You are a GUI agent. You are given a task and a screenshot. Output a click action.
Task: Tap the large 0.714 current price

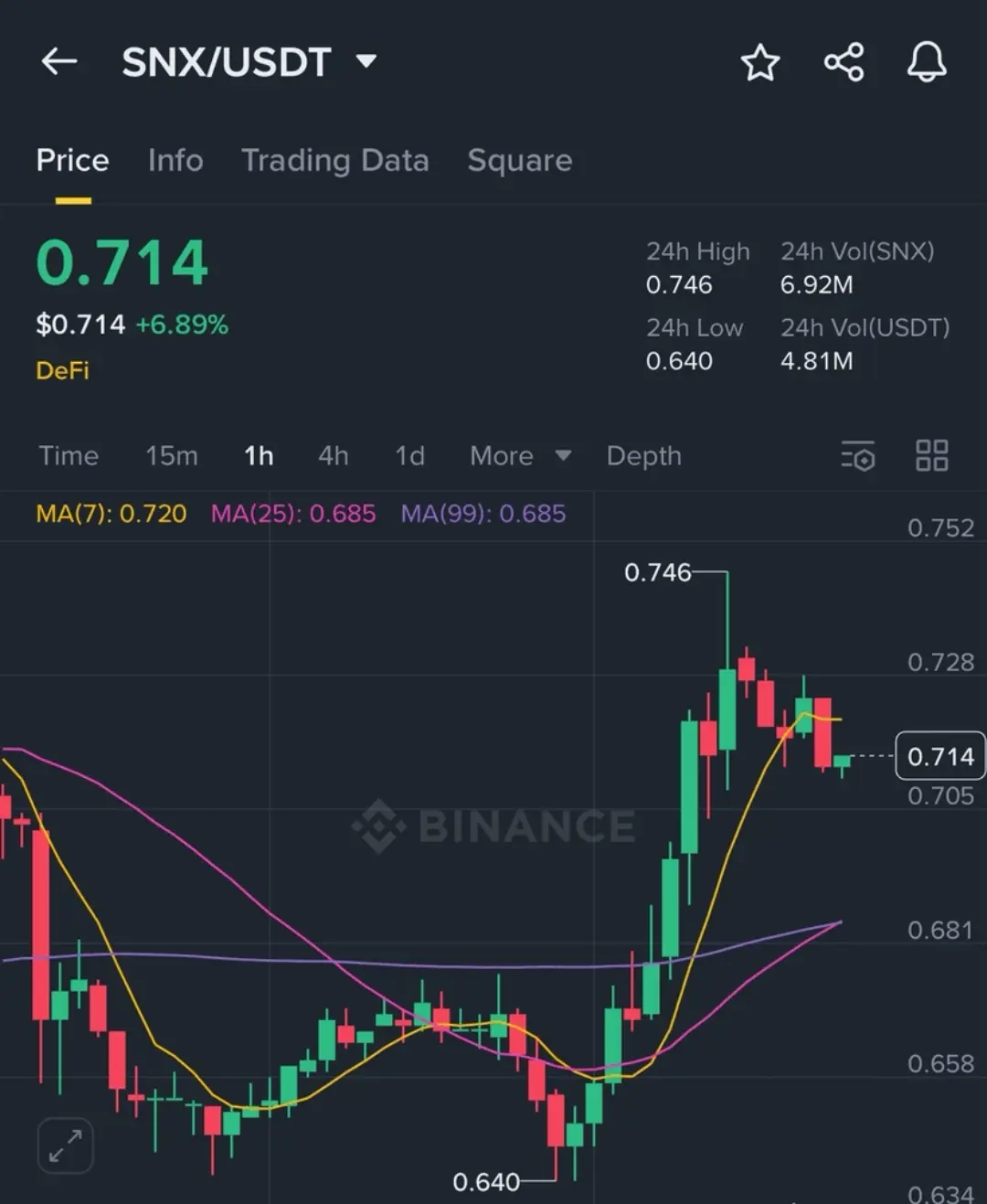tap(122, 263)
